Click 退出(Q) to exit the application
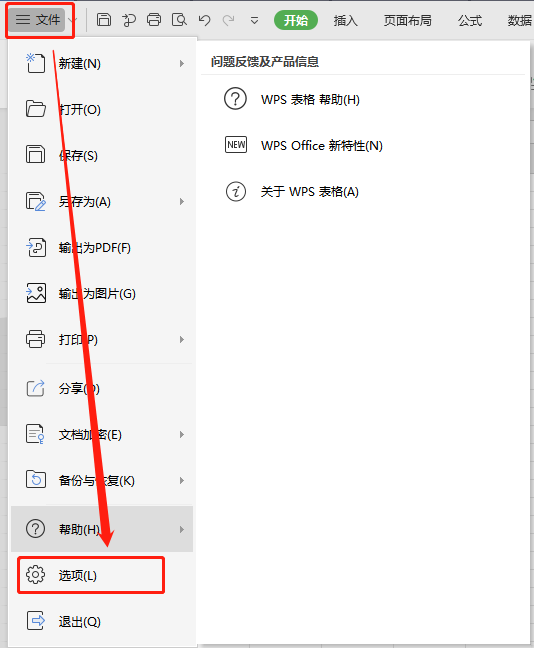The height and width of the screenshot is (648, 534). 102,621
